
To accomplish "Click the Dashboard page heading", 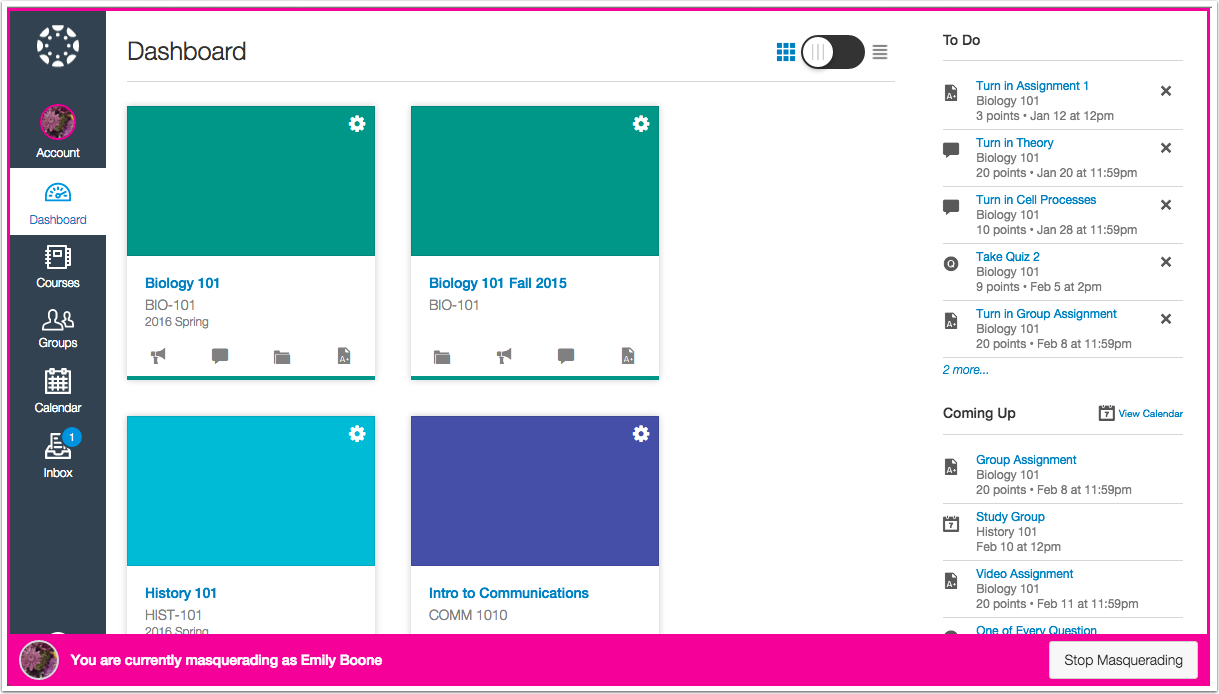I will click(187, 52).
